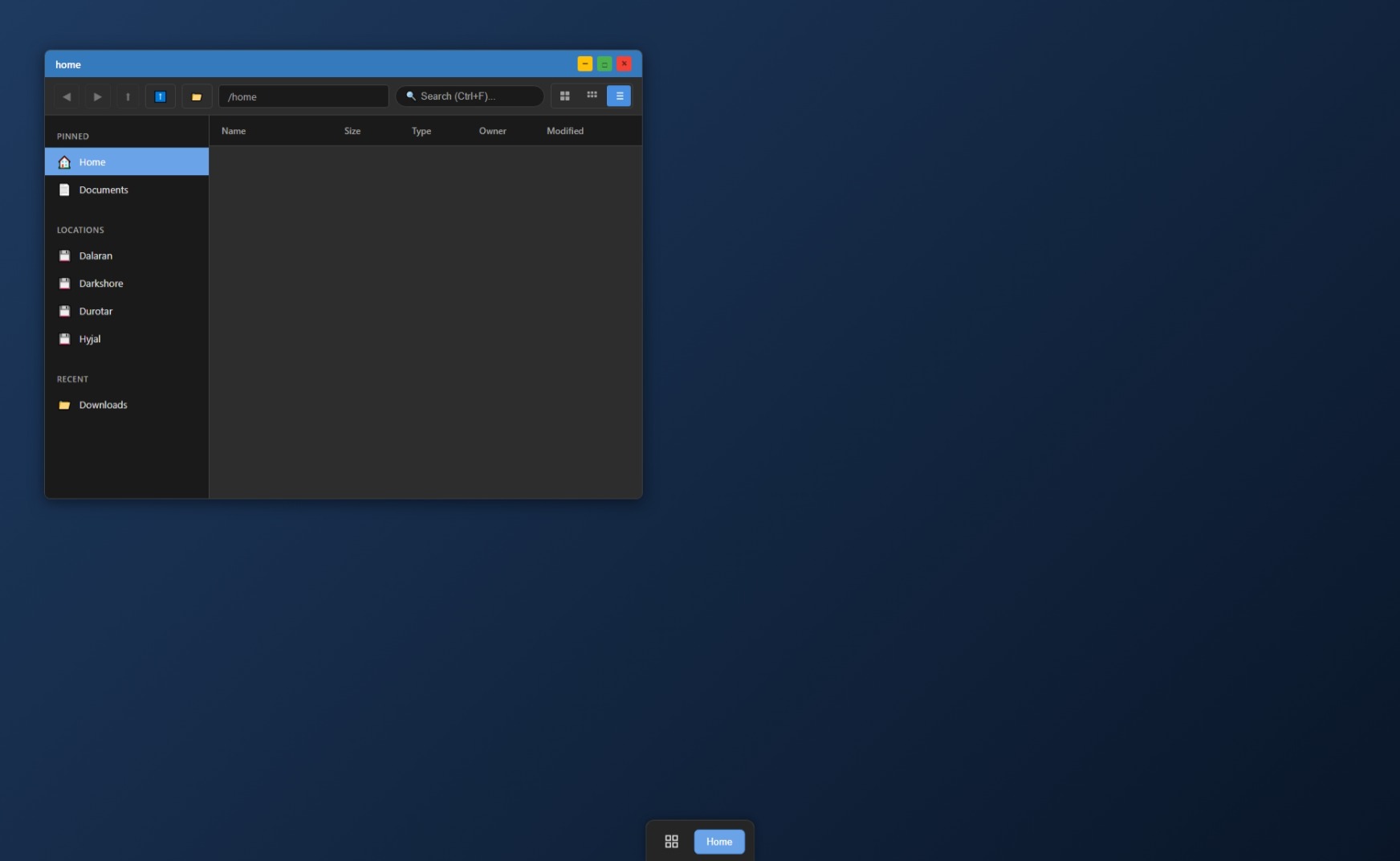Viewport: 1400px width, 861px height.
Task: Switch to compact grid view
Action: 592,96
